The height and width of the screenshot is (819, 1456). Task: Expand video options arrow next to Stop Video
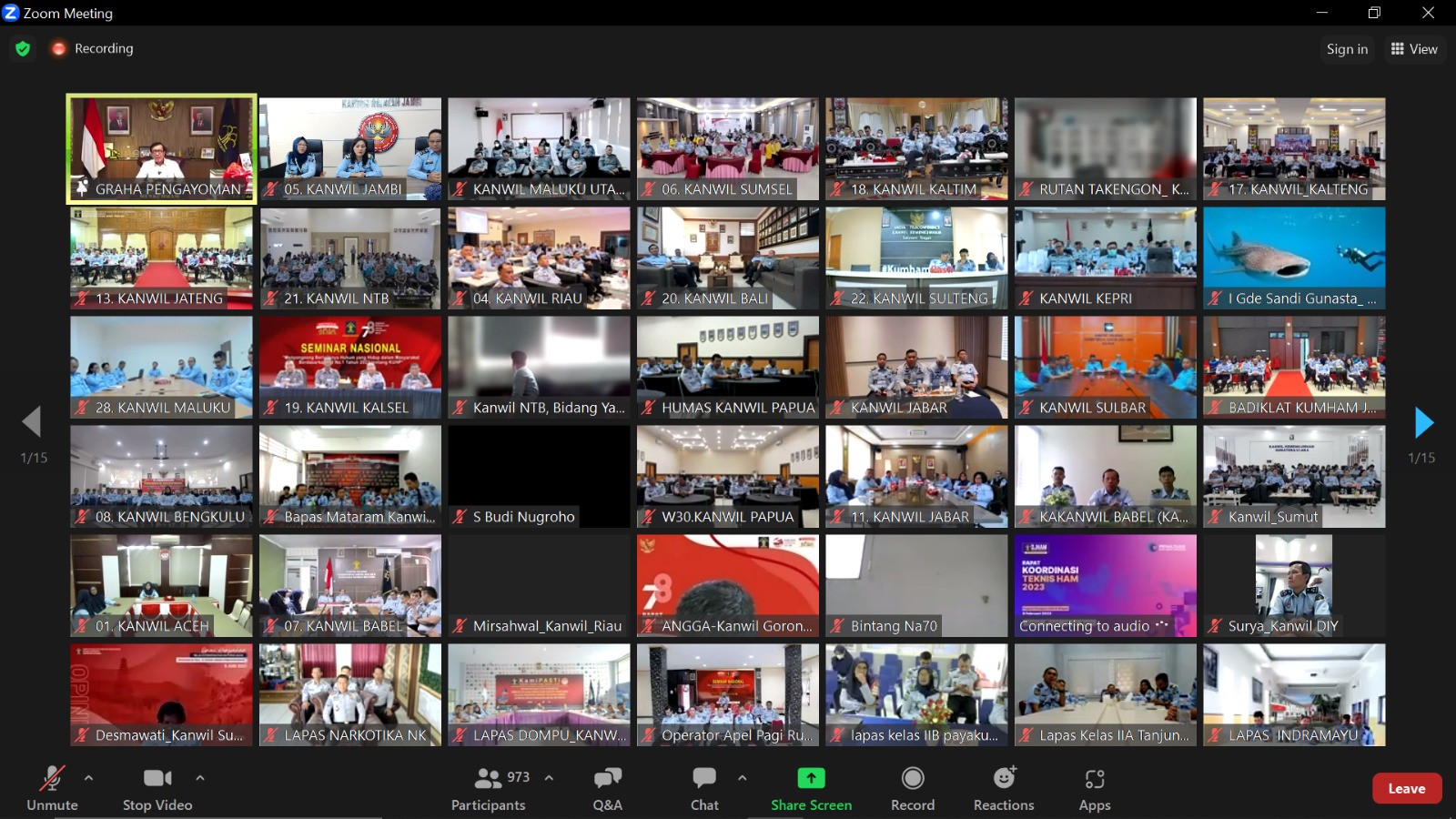point(200,778)
